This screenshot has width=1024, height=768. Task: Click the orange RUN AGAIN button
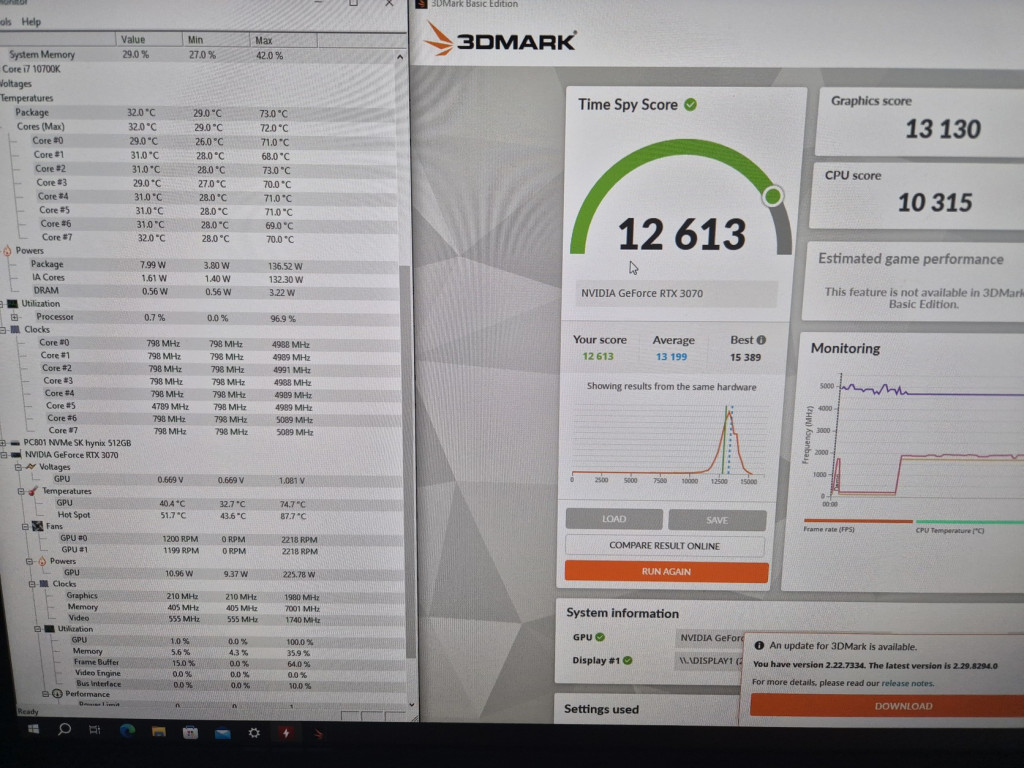(666, 571)
